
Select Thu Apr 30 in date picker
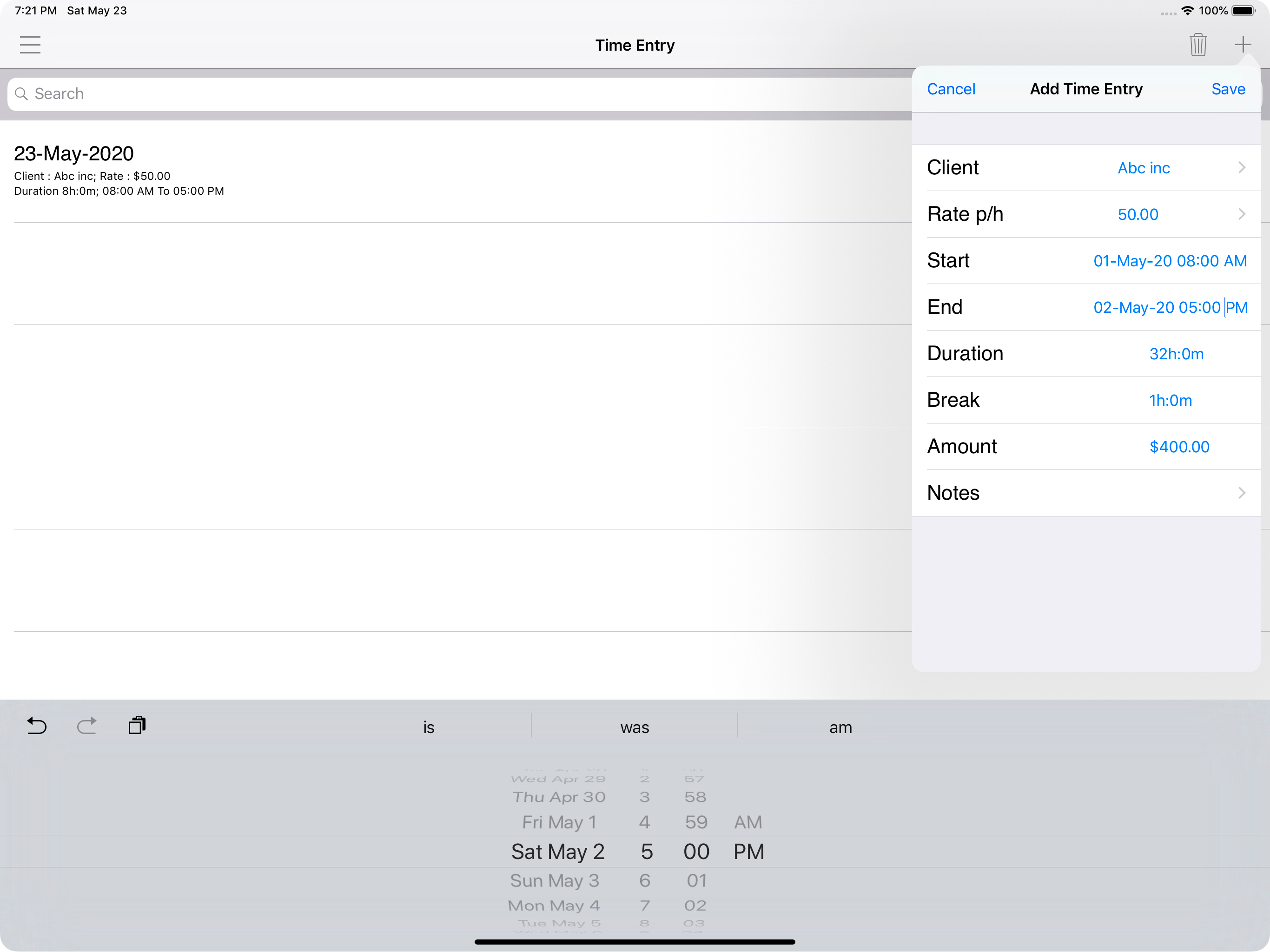coord(559,797)
